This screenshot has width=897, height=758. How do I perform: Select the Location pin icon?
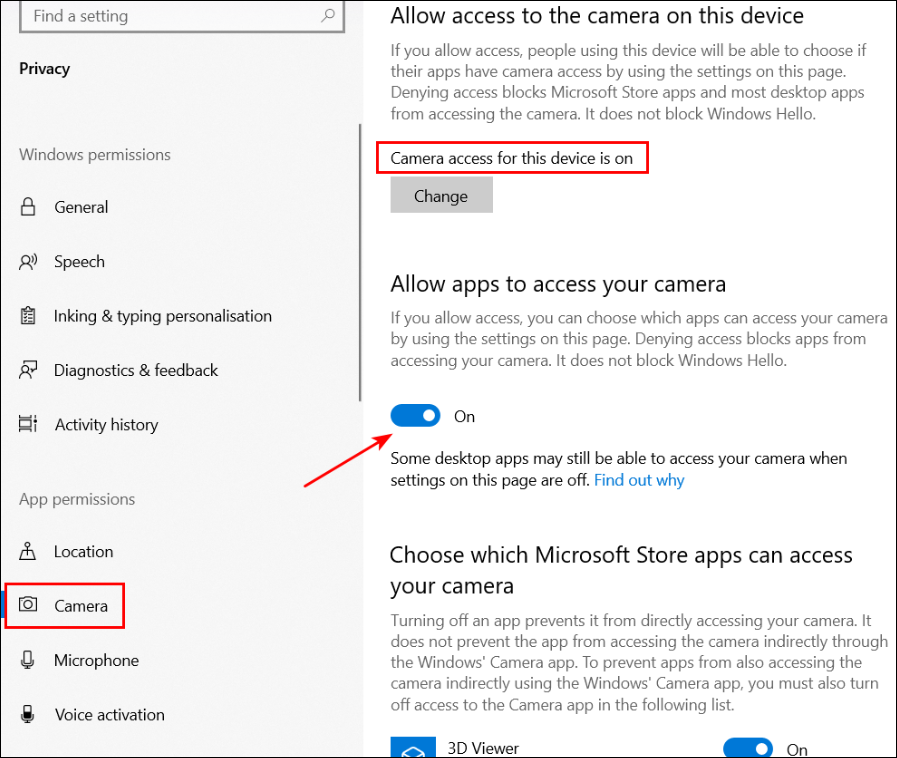pyautogui.click(x=28, y=551)
